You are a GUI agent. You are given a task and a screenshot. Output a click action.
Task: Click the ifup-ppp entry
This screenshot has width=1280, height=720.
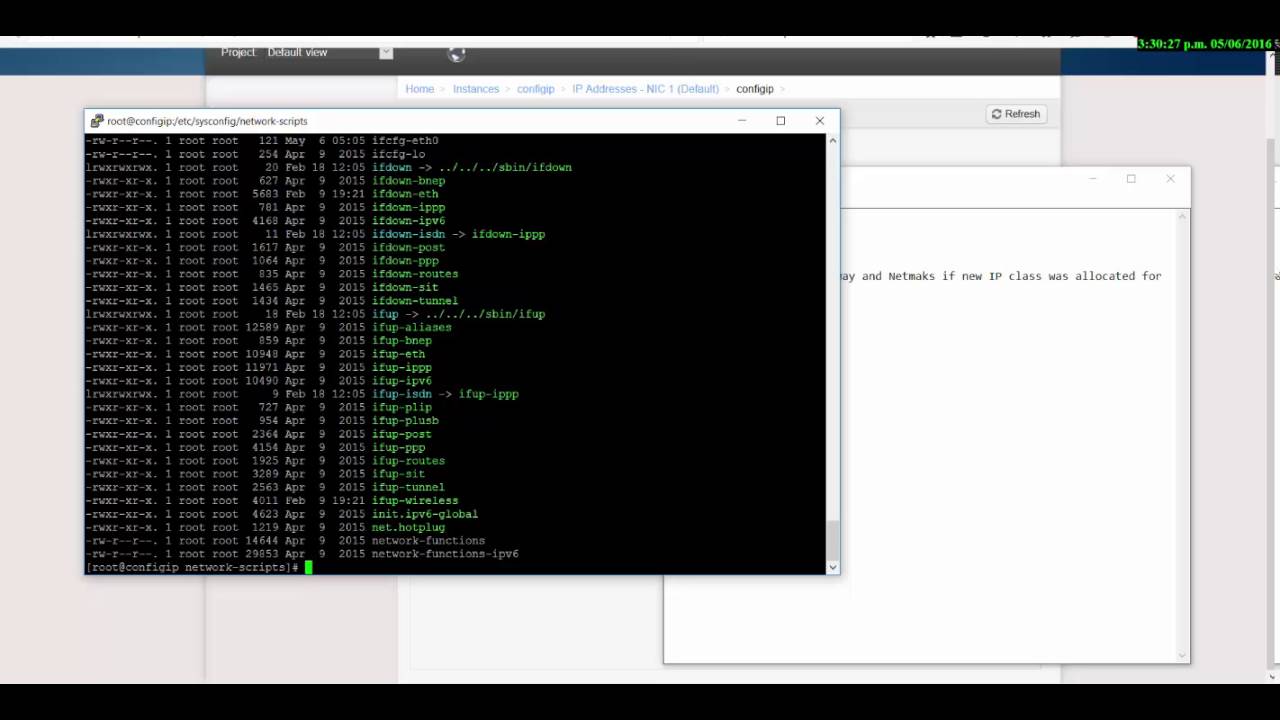(398, 447)
